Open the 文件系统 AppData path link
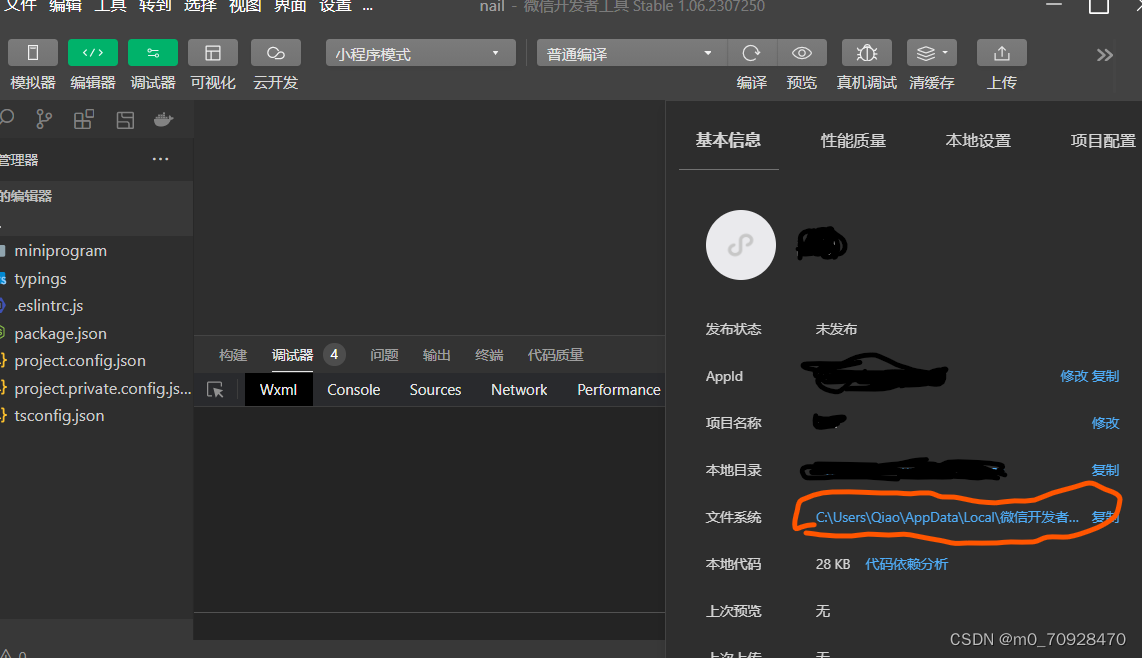 [947, 517]
